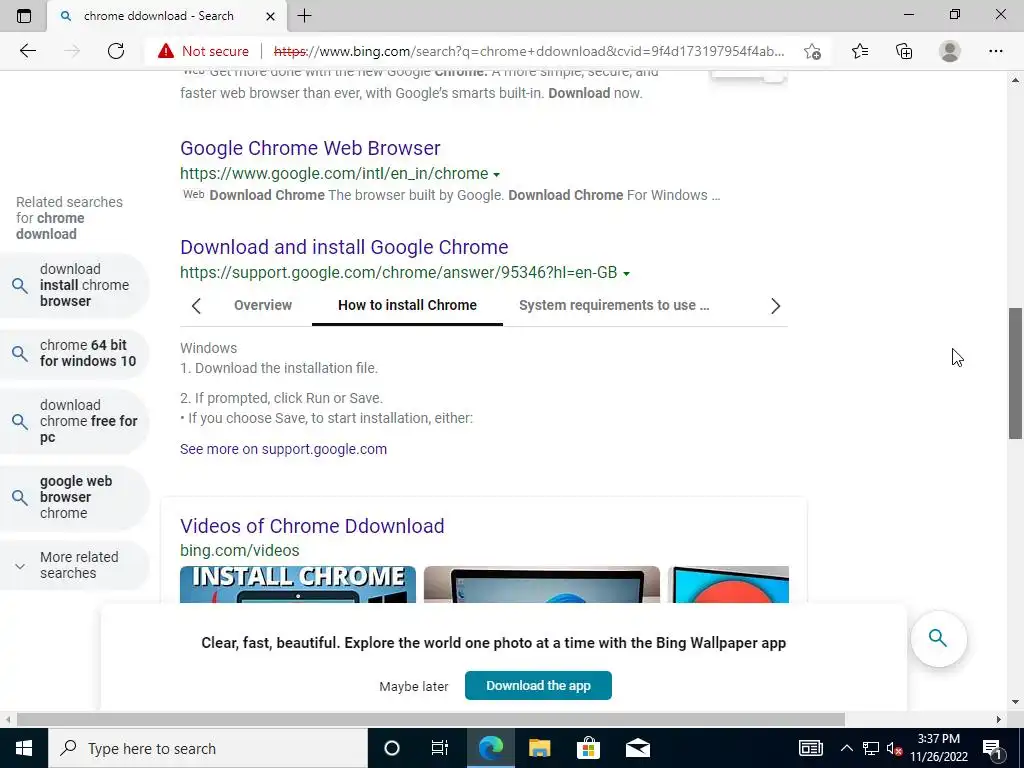Search google web browser chrome suggestion
Image resolution: width=1024 pixels, height=768 pixels.
point(74,498)
